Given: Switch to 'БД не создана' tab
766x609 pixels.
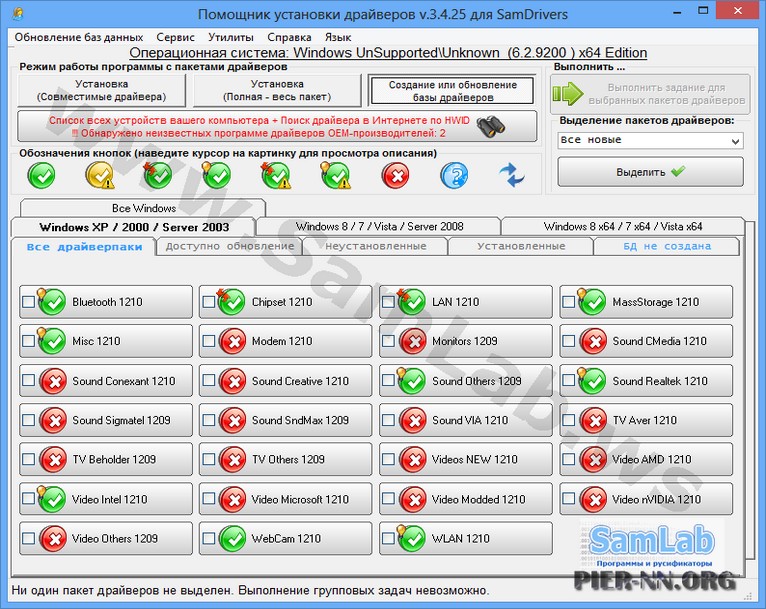Looking at the screenshot, I should [x=667, y=246].
